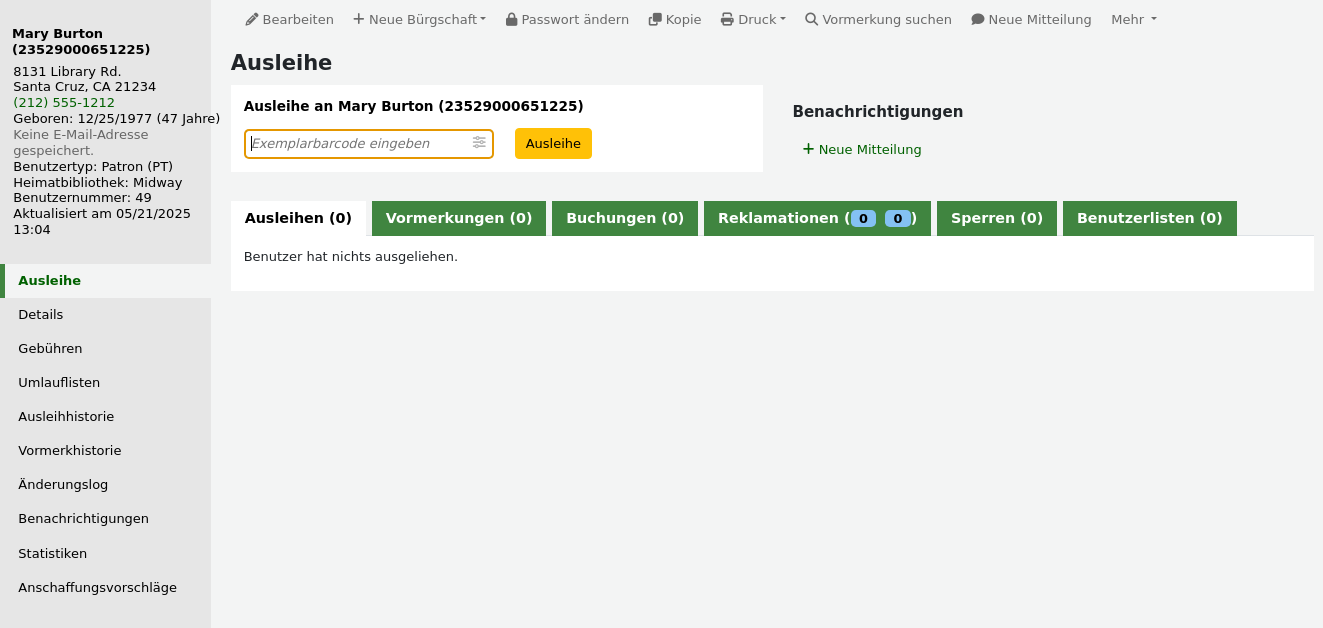Click the 'Benutzernummer: 49' line
The height and width of the screenshot is (628, 1323).
[82, 198]
